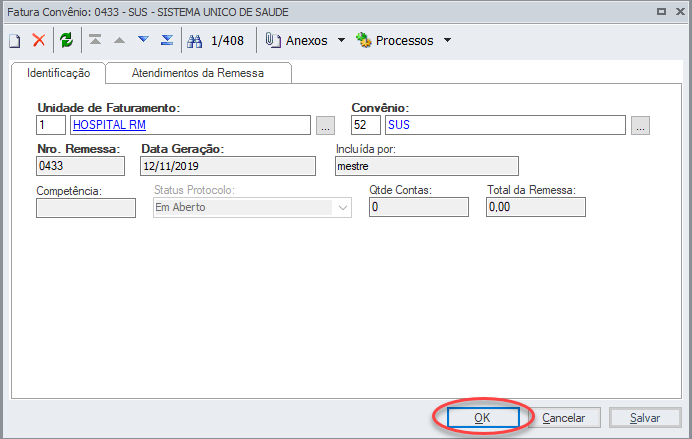Screen dimensions: 692x439
Task: Click the Qtde Contas field
Action: [x=419, y=207]
